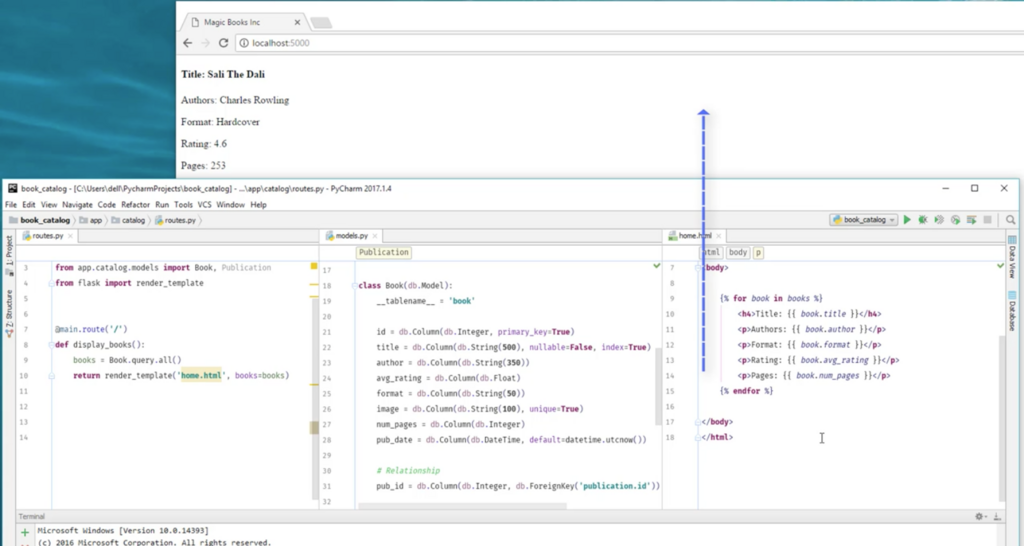Click the Stop process square icon
Screen dimensions: 1024x546
point(987,220)
